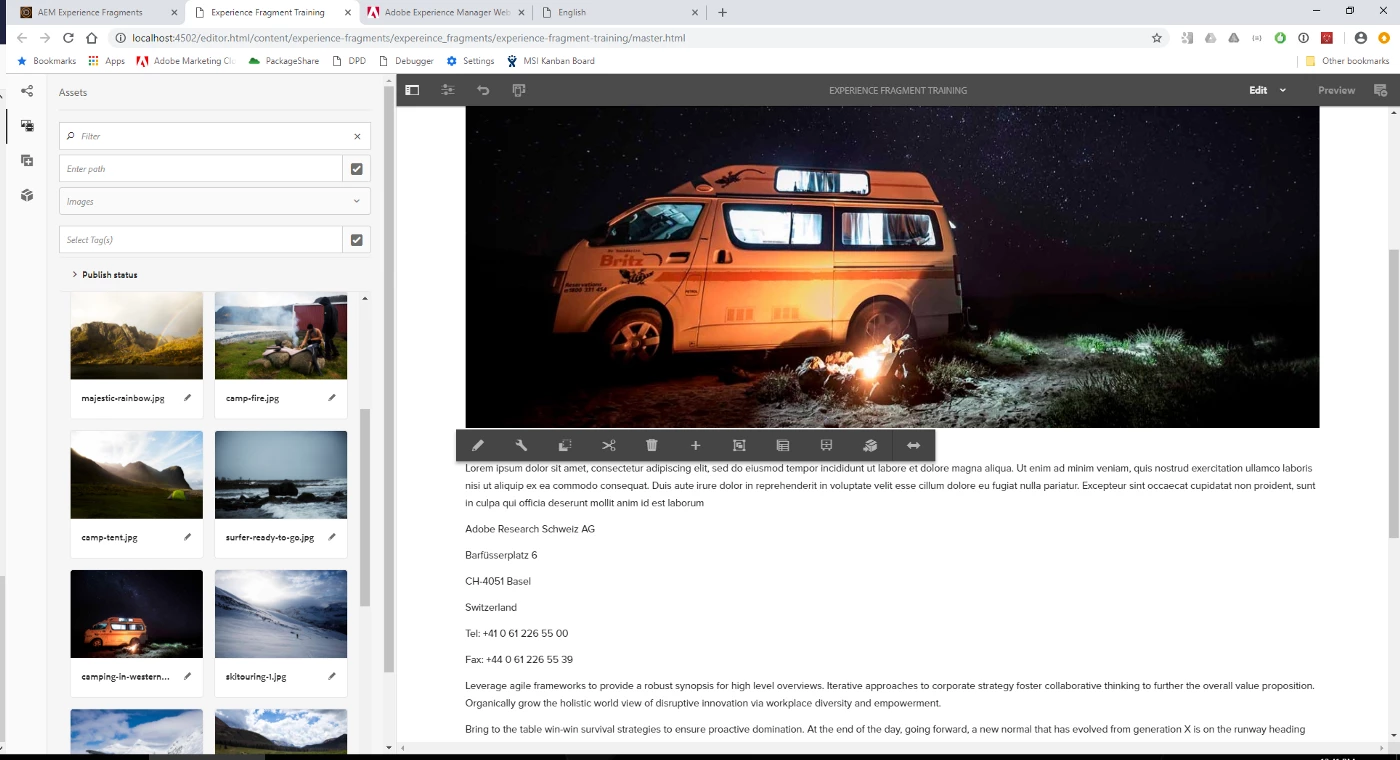Click the camper van image in the page
This screenshot has width=1400, height=760.
pyautogui.click(x=892, y=267)
